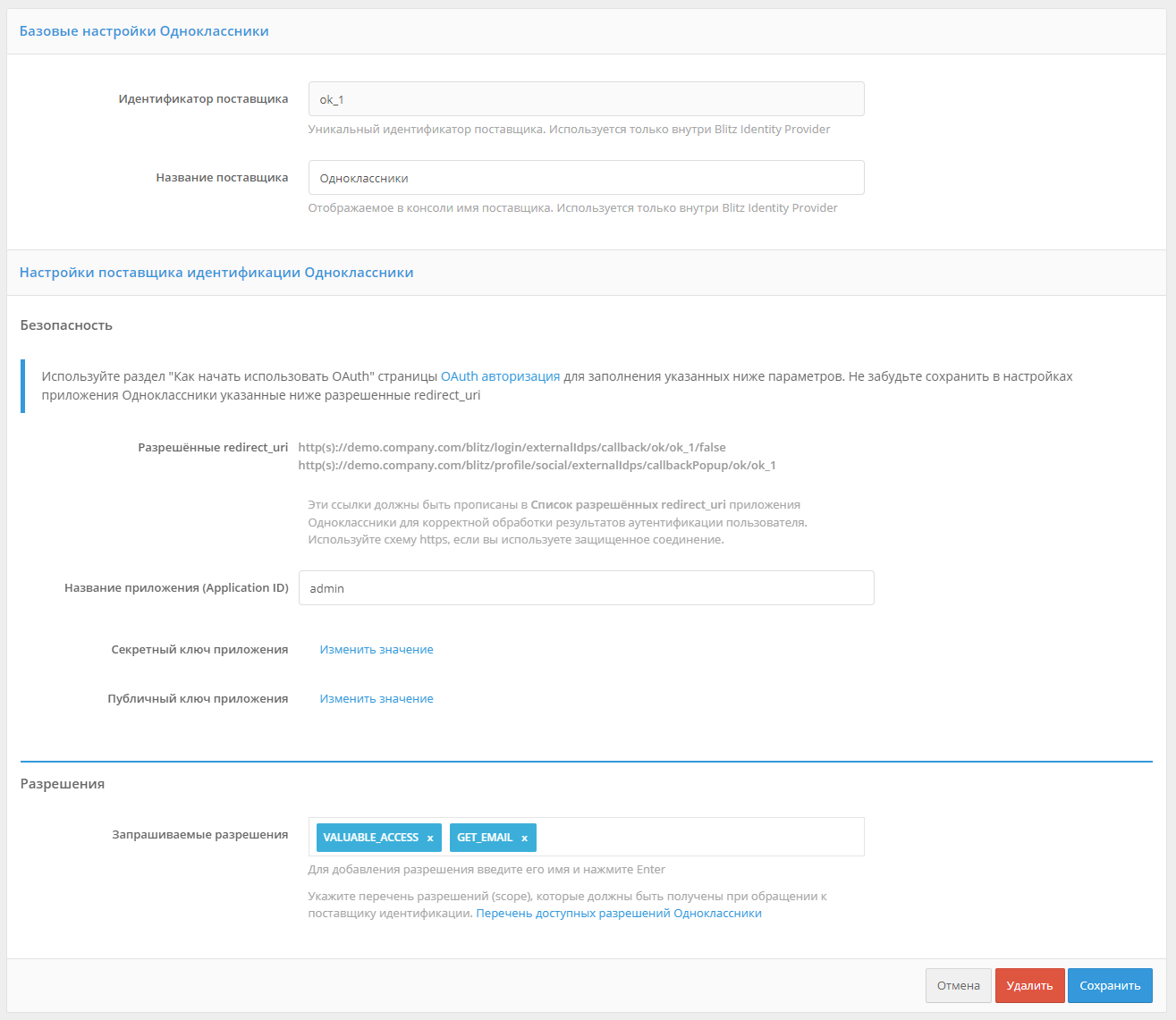The width and height of the screenshot is (1176, 1020).
Task: Save settings with Сохранить button
Action: [1110, 985]
